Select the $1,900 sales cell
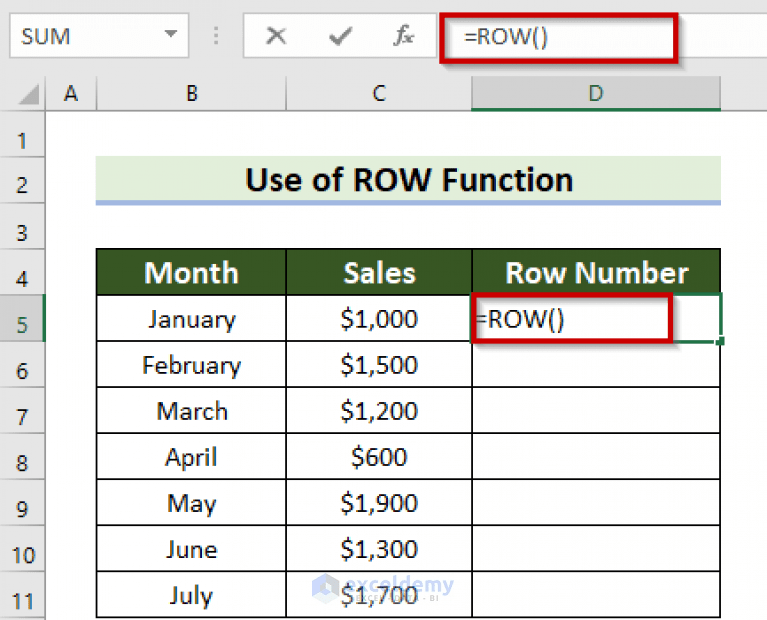The height and width of the screenshot is (620, 767). [x=379, y=503]
